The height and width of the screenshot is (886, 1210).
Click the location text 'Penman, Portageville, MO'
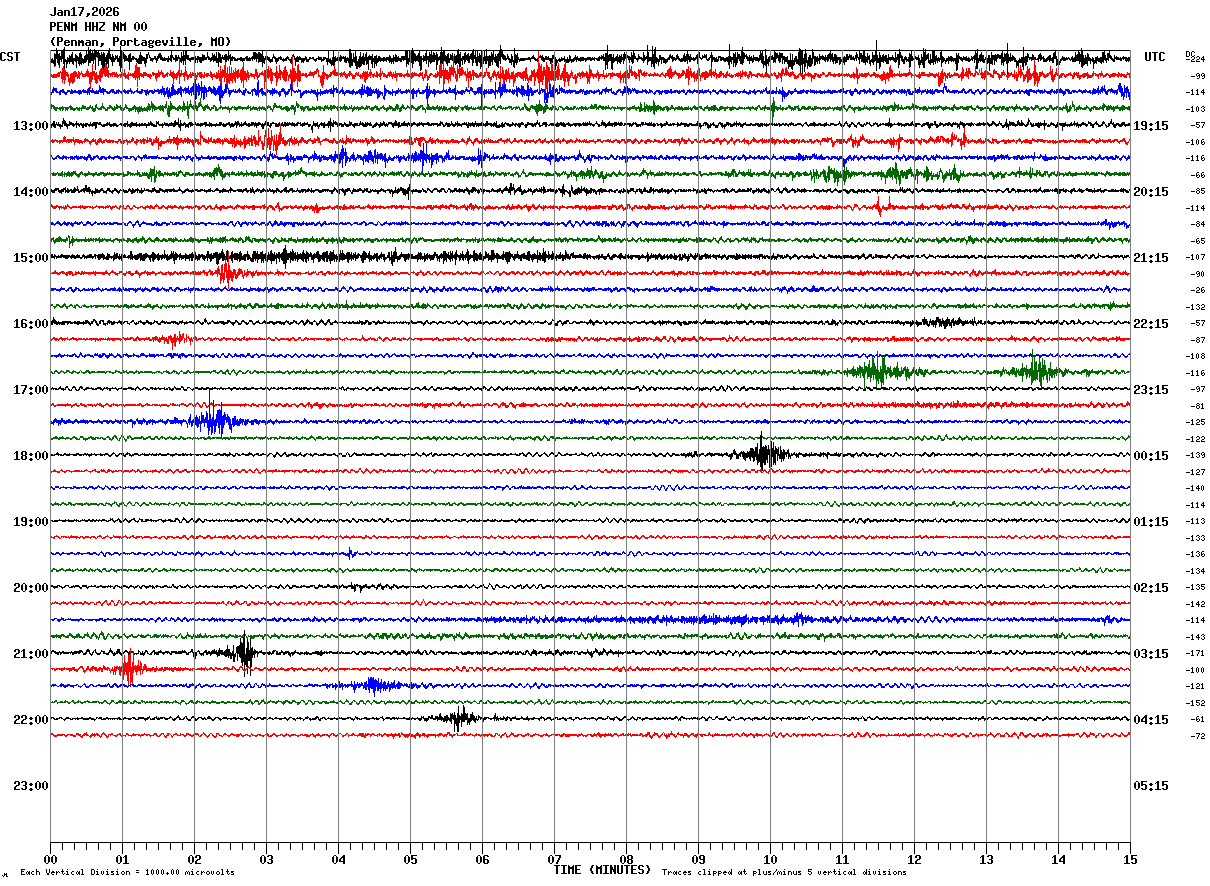click(x=141, y=42)
